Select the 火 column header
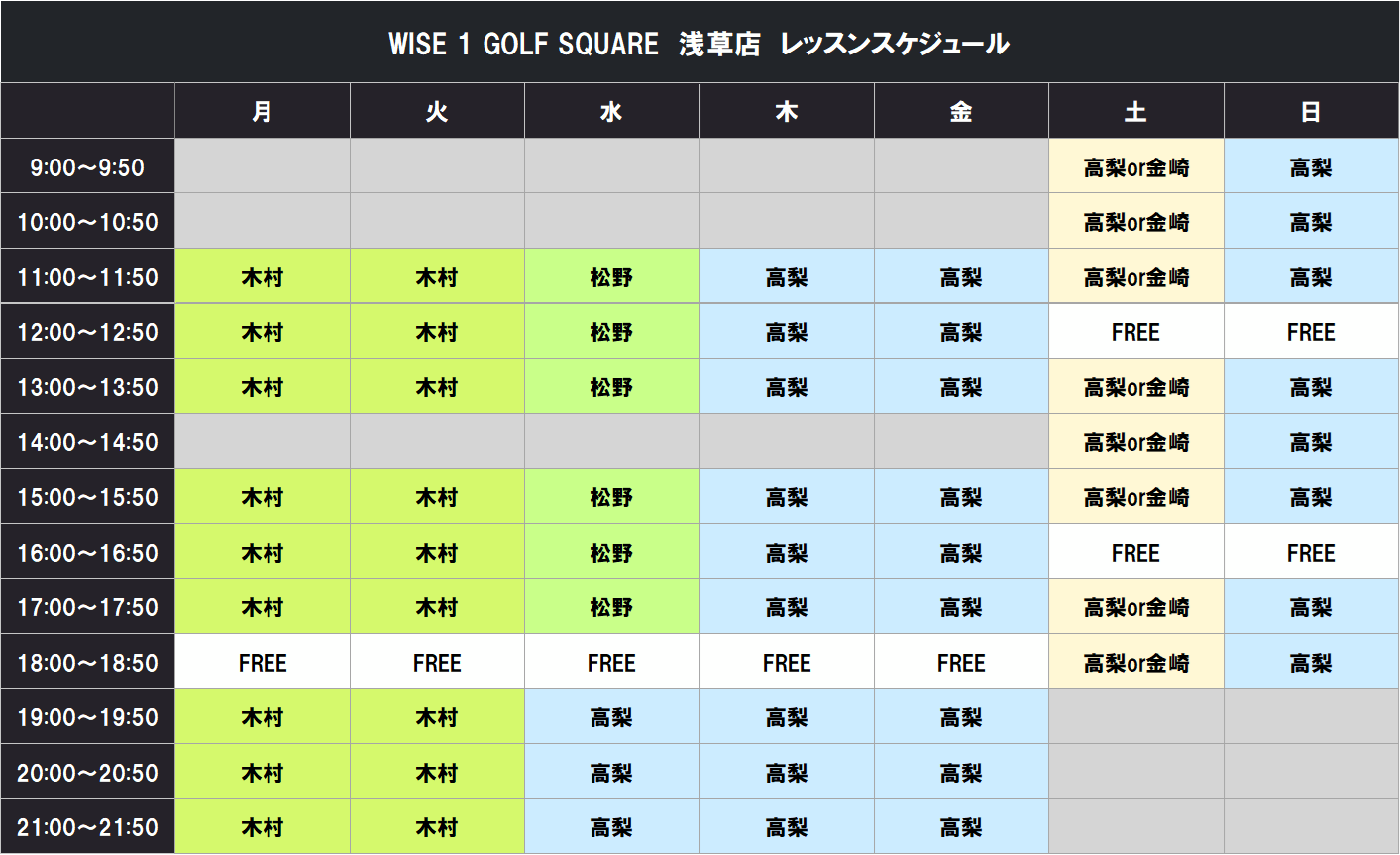The height and width of the screenshot is (855, 1400). tap(437, 111)
